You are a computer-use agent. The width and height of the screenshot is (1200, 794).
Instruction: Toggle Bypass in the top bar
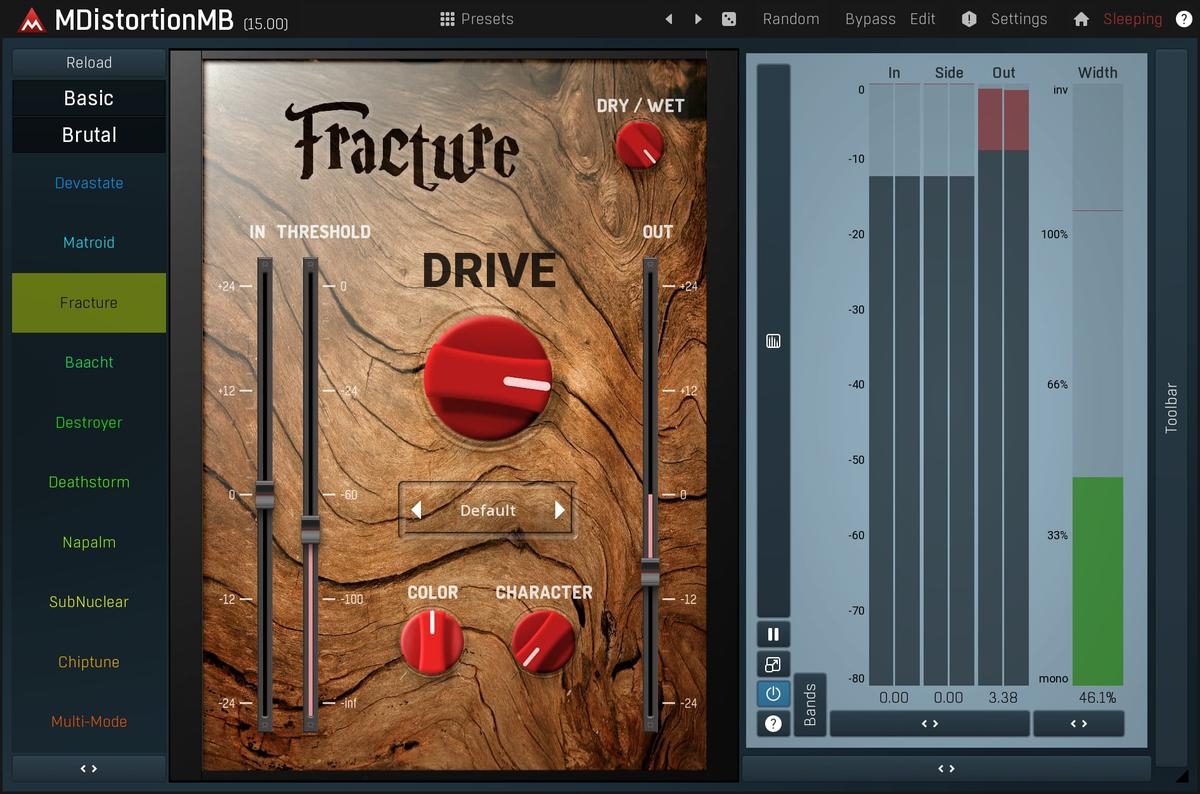(870, 19)
